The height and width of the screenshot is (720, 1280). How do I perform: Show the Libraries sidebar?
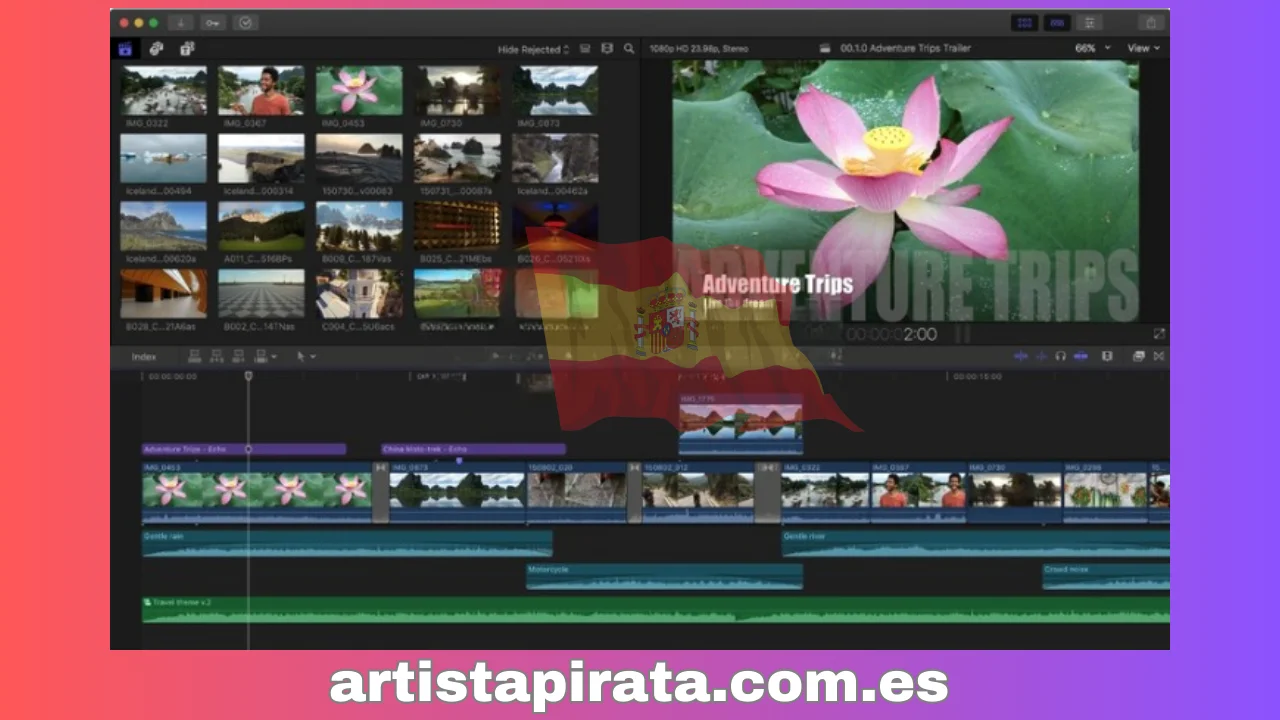(x=125, y=48)
